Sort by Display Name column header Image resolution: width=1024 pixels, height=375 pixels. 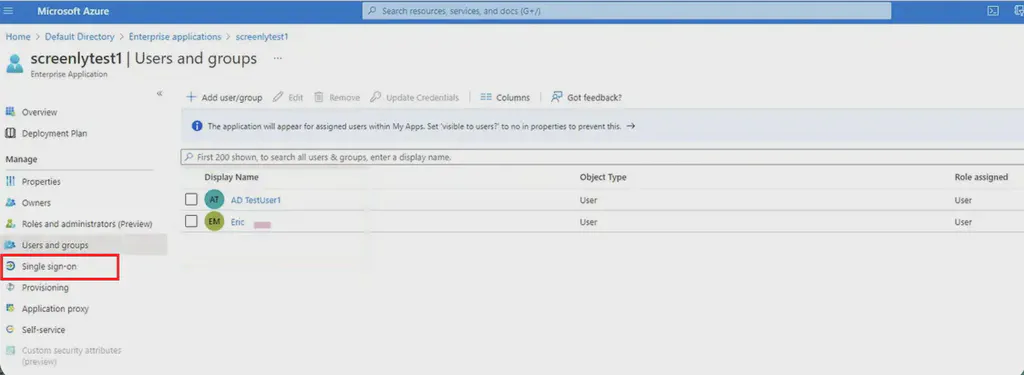point(231,177)
